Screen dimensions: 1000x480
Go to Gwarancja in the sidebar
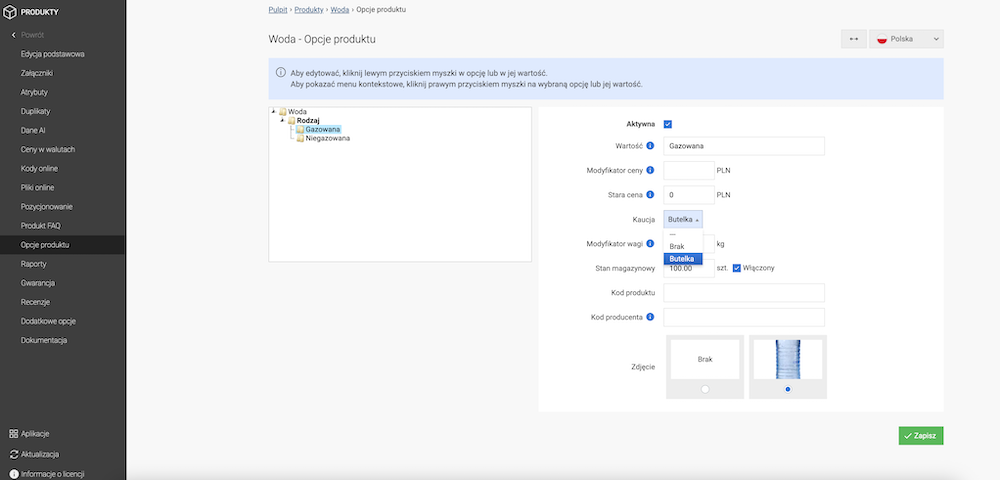pyautogui.click(x=38, y=283)
